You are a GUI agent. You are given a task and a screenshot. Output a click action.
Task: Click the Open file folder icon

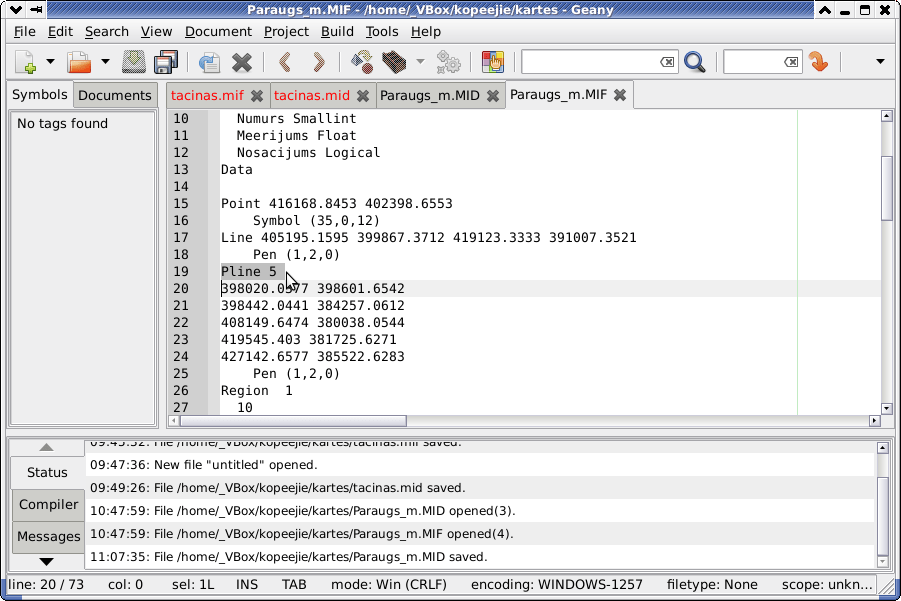pos(79,61)
